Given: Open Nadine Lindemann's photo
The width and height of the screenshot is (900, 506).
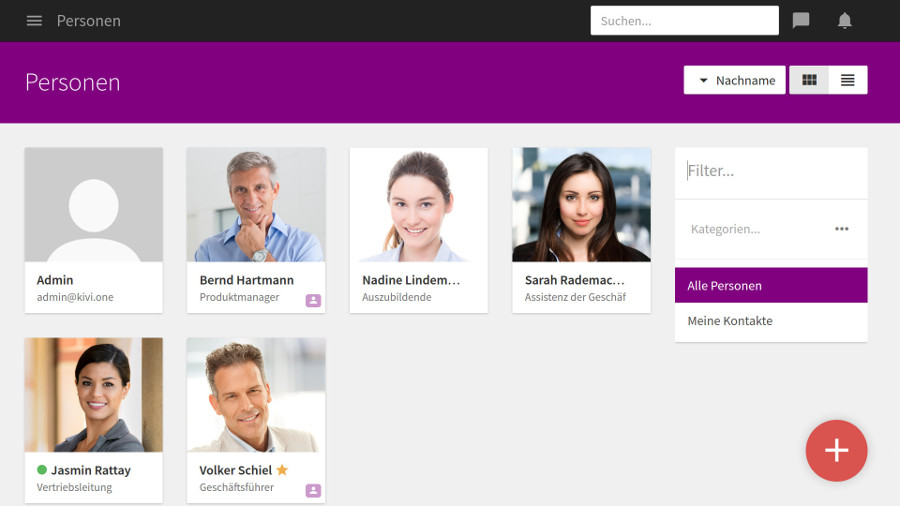Looking at the screenshot, I should [418, 205].
